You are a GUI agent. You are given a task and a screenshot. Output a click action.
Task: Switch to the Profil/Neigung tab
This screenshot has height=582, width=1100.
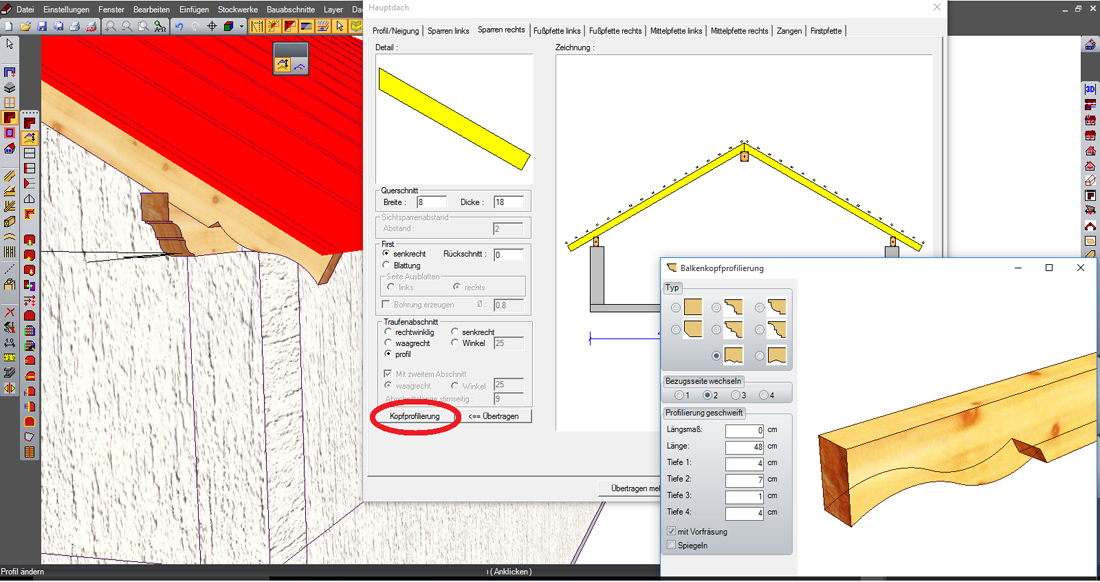click(394, 31)
